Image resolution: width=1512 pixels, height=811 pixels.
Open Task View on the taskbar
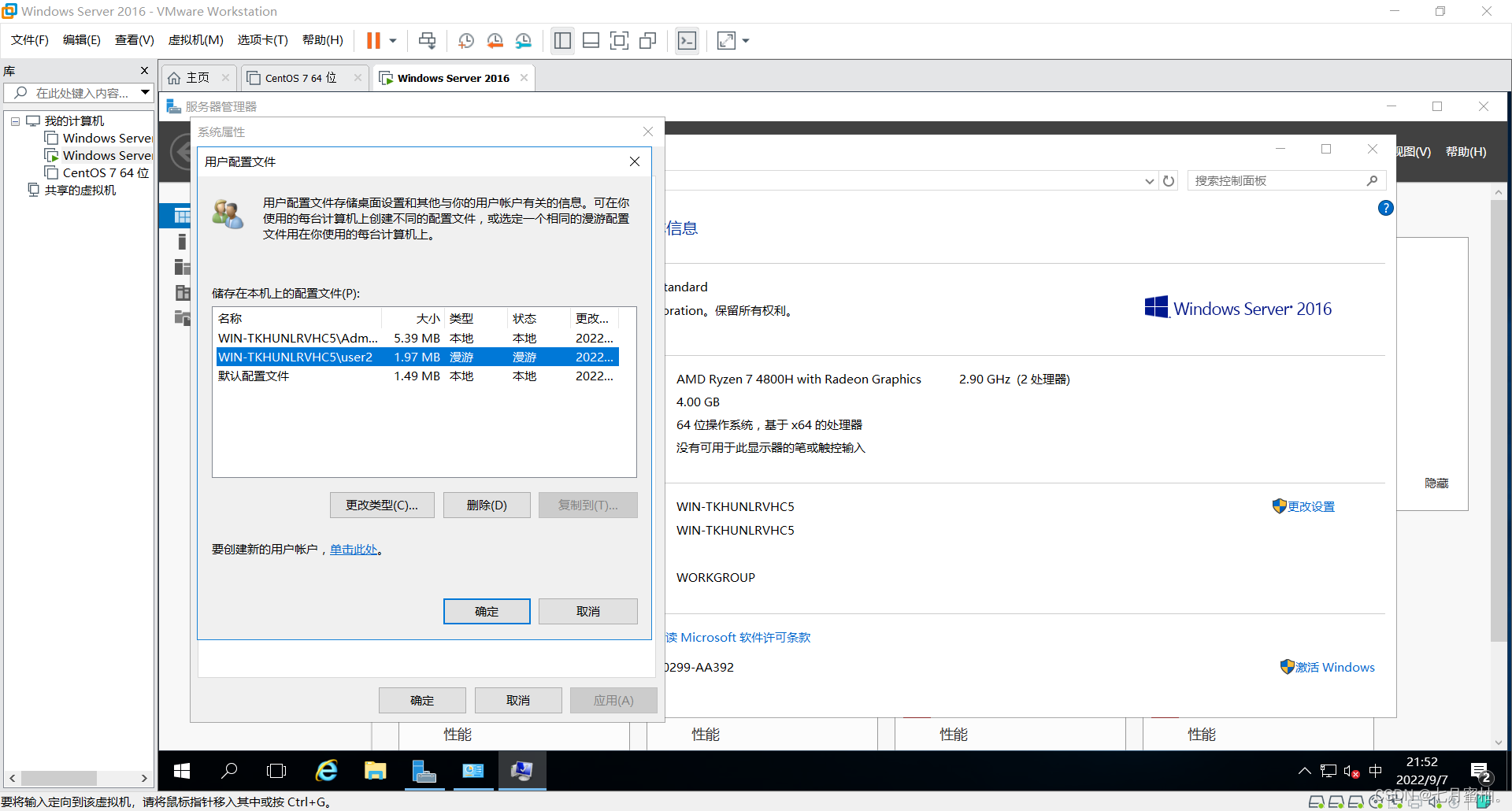[276, 772]
